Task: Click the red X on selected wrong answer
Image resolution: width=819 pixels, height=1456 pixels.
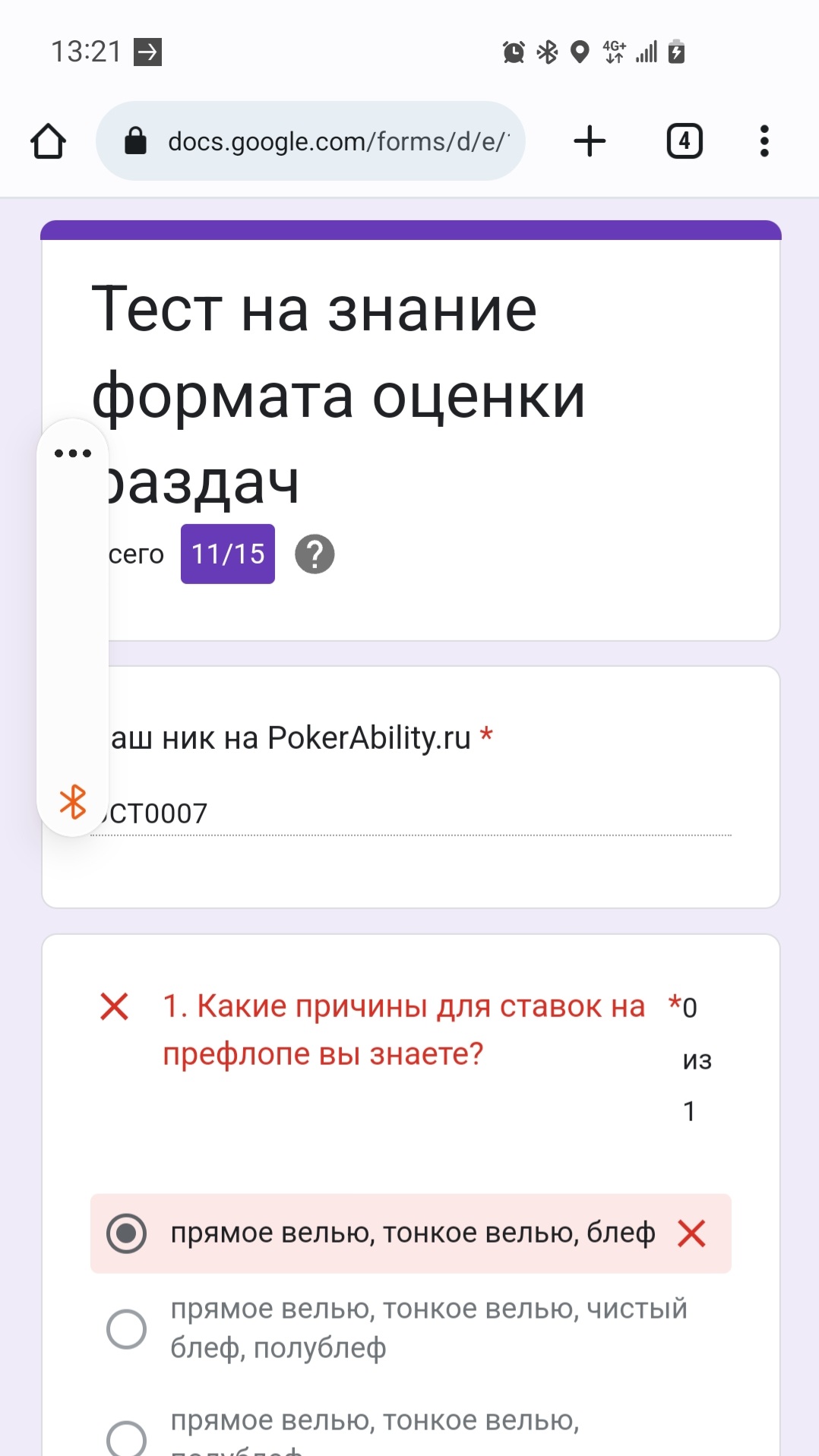Action: point(691,1233)
